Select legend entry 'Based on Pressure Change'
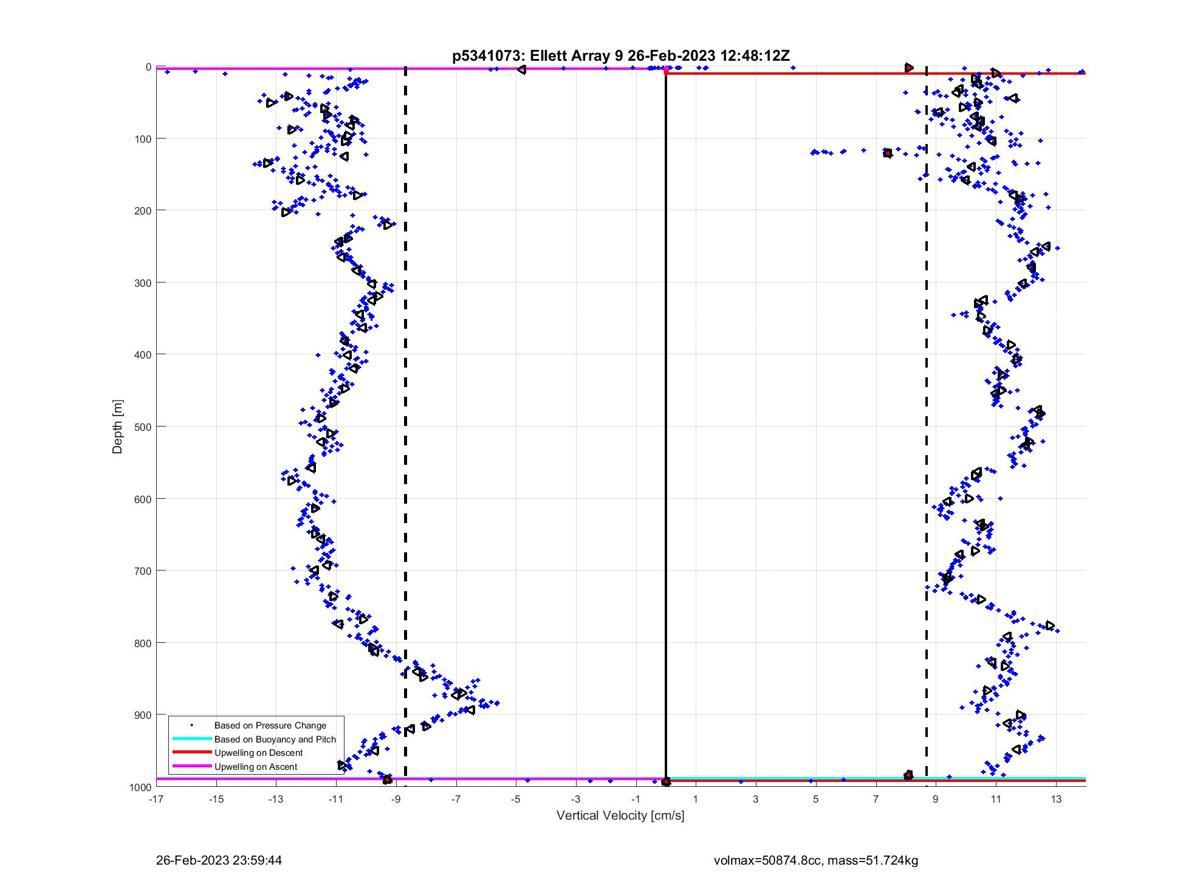The height and width of the screenshot is (885, 1200). coord(270,725)
